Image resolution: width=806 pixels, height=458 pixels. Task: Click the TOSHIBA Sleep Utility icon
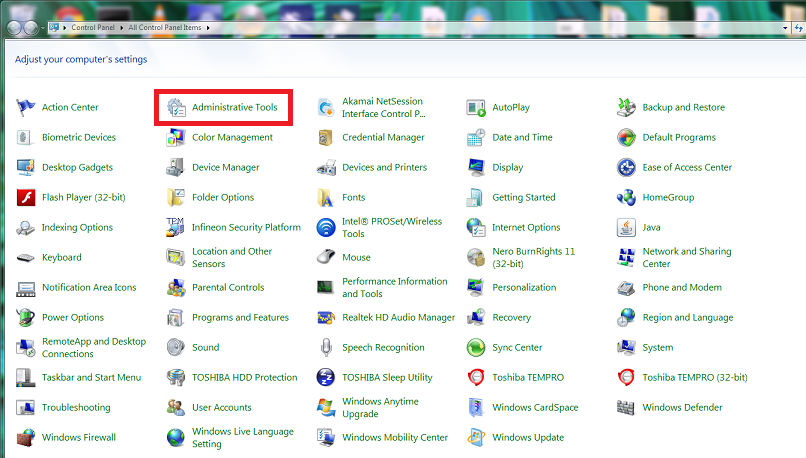coord(326,377)
